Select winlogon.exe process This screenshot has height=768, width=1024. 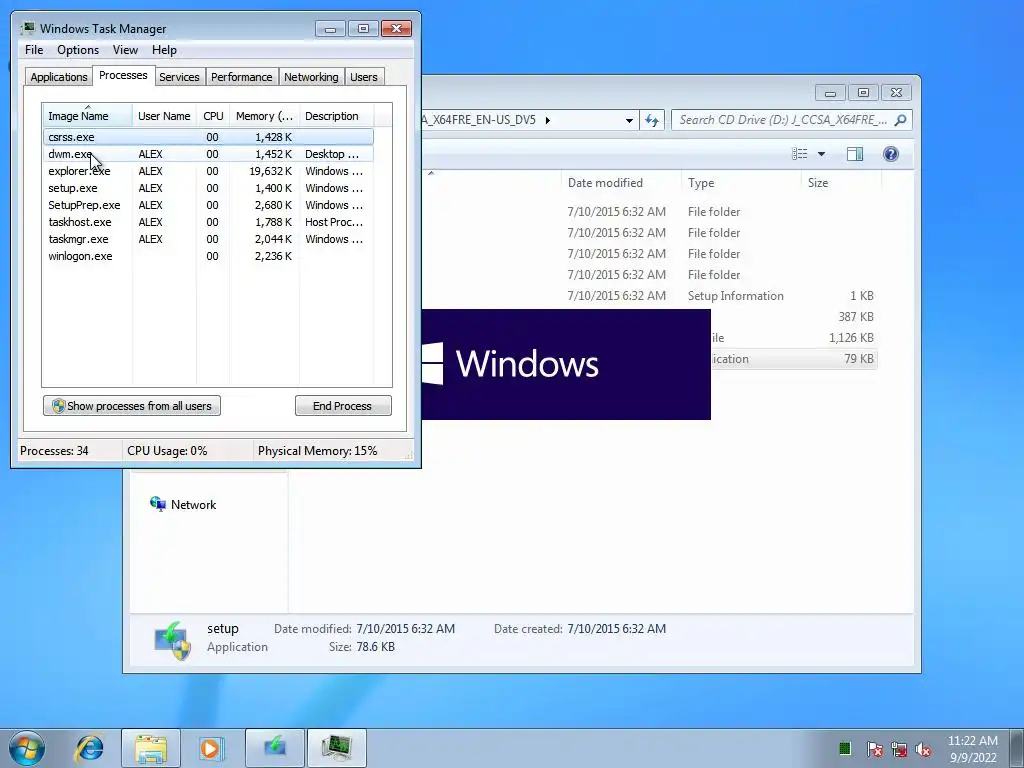208,256
